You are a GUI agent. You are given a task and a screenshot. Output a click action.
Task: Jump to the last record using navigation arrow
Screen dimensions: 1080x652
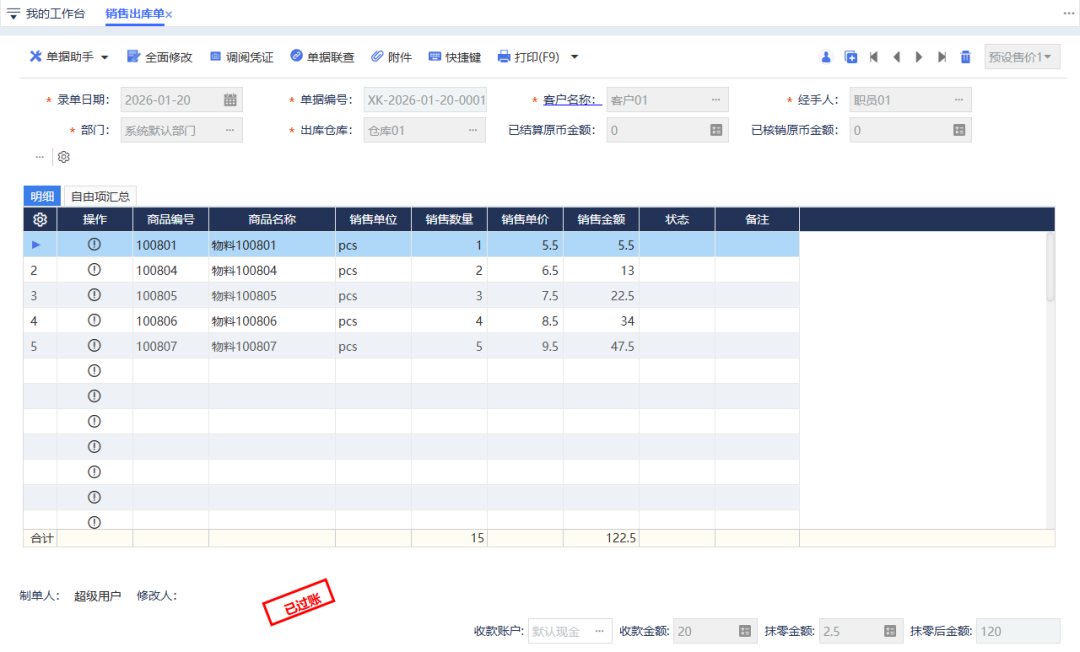pyautogui.click(x=941, y=57)
